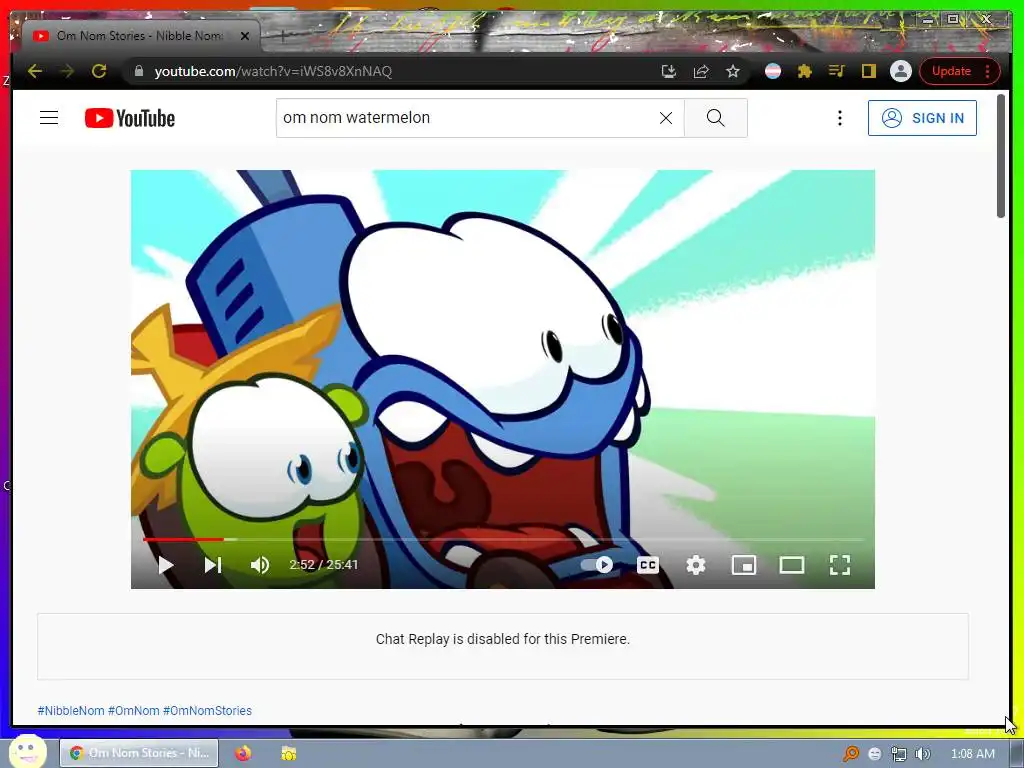Open the YouTube hamburger guide menu
Image resolution: width=1024 pixels, height=768 pixels.
(49, 118)
